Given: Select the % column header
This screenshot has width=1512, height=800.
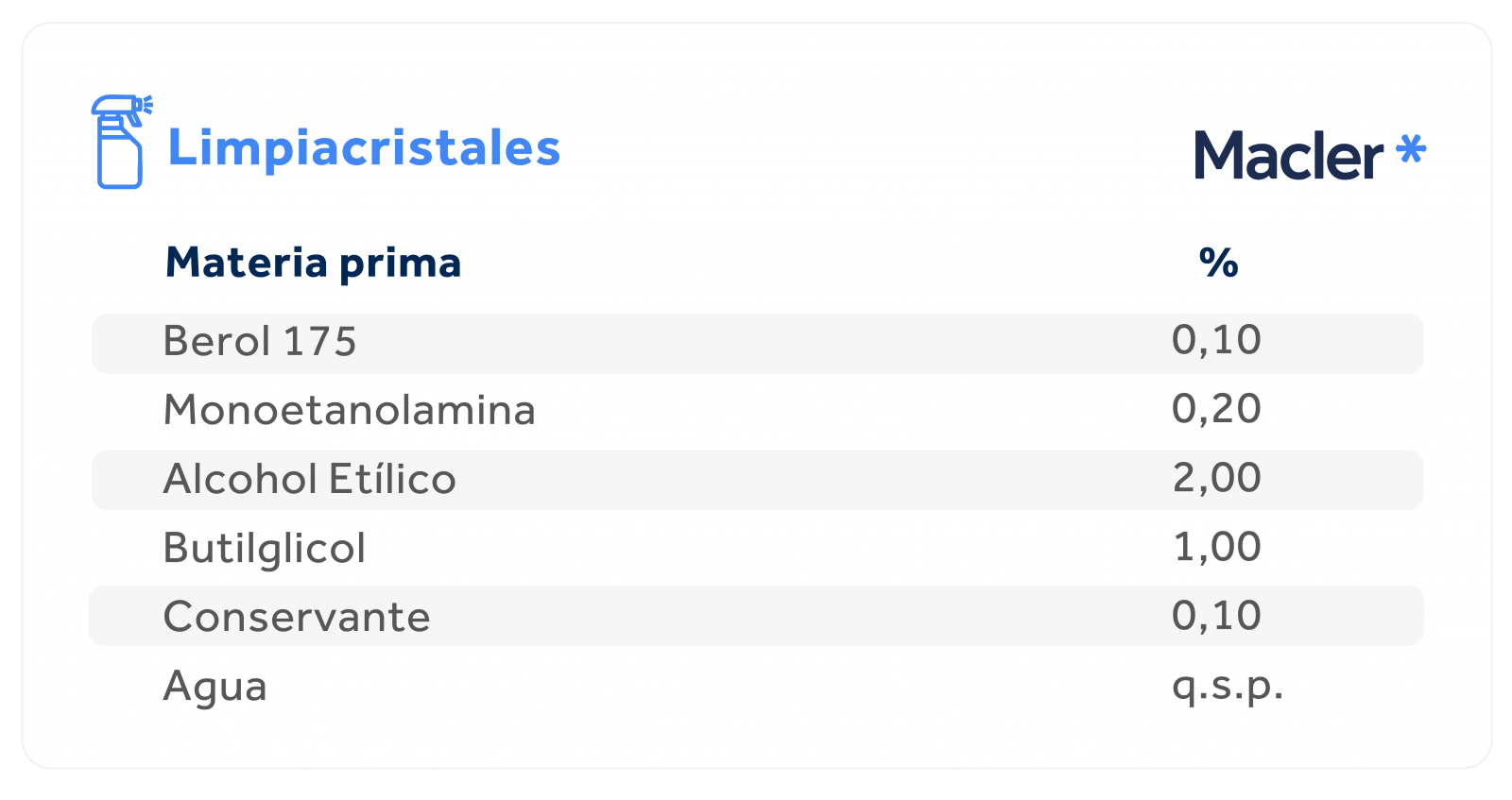Looking at the screenshot, I should (1218, 262).
